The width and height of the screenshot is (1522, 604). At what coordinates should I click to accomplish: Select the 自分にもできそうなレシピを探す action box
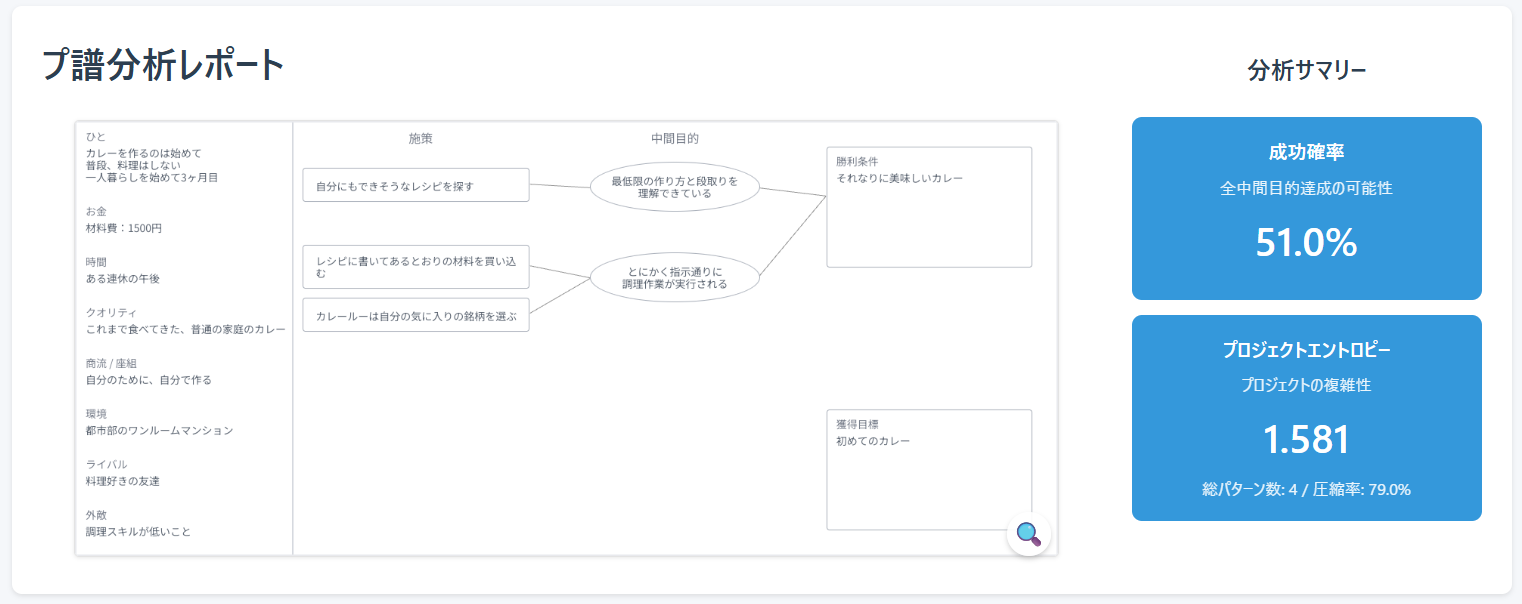(415, 185)
